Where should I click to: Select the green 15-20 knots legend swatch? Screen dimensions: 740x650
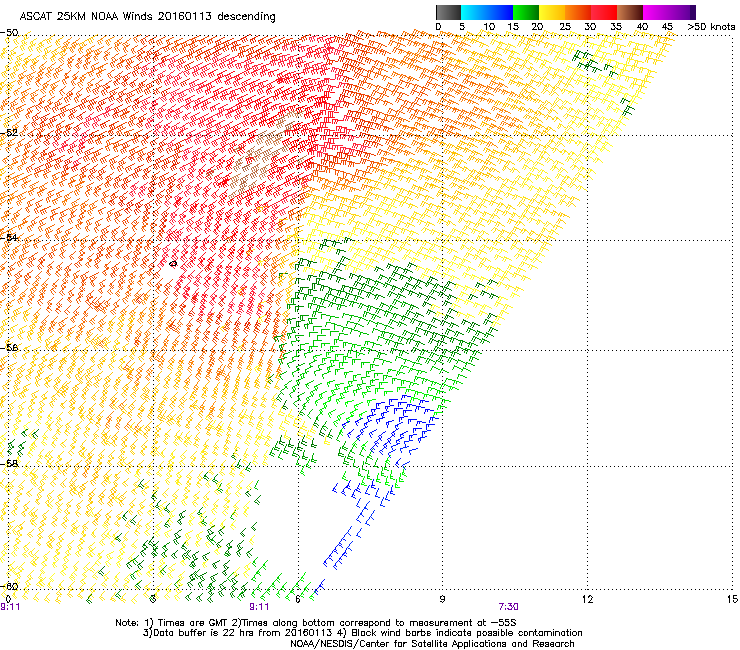point(526,12)
